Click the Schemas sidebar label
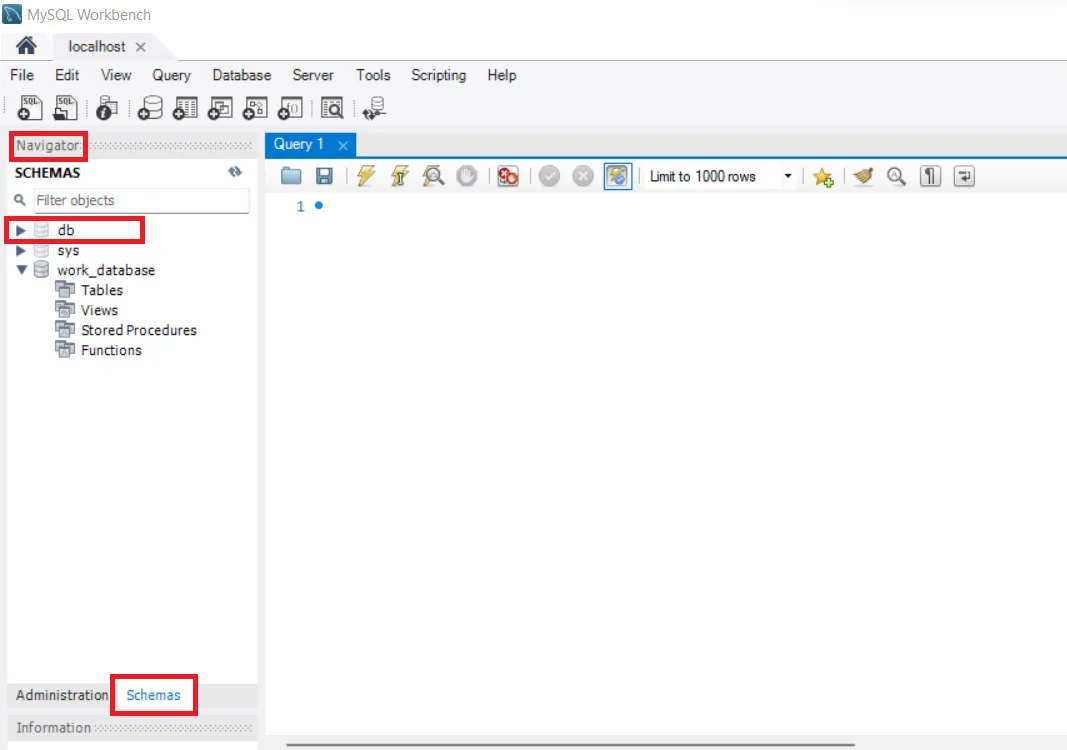This screenshot has width=1067, height=750. coord(153,695)
